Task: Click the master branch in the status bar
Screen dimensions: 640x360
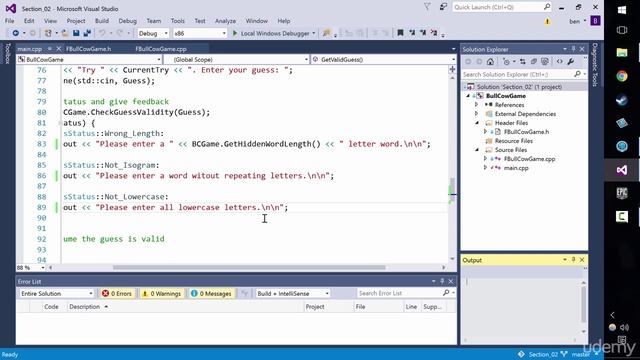Action: (x=580, y=354)
